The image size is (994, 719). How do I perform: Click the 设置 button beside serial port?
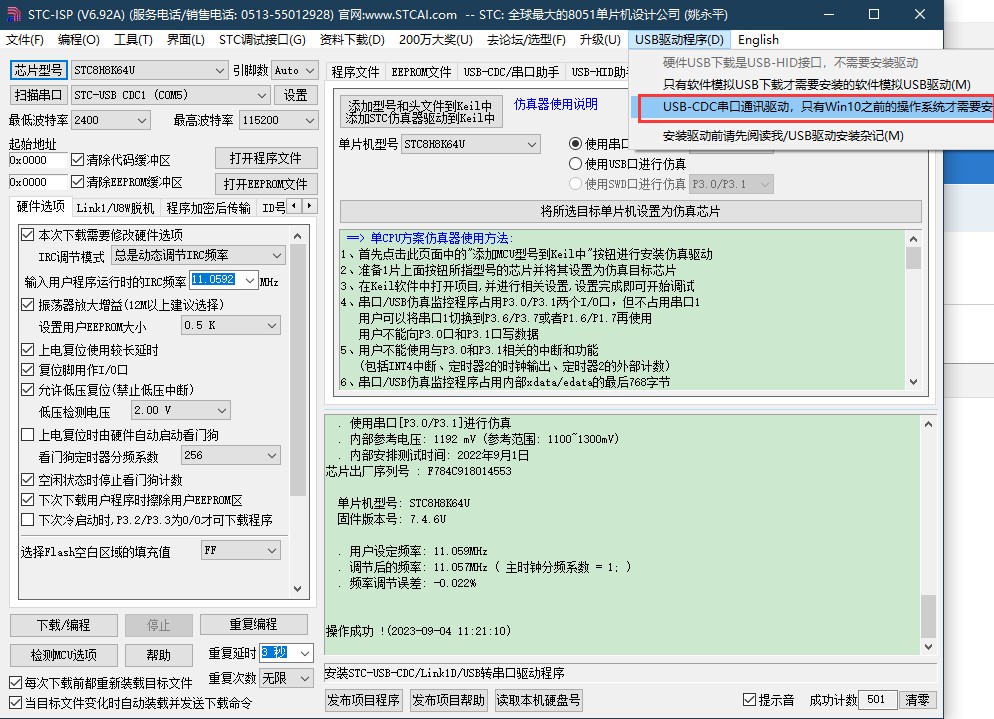(295, 95)
